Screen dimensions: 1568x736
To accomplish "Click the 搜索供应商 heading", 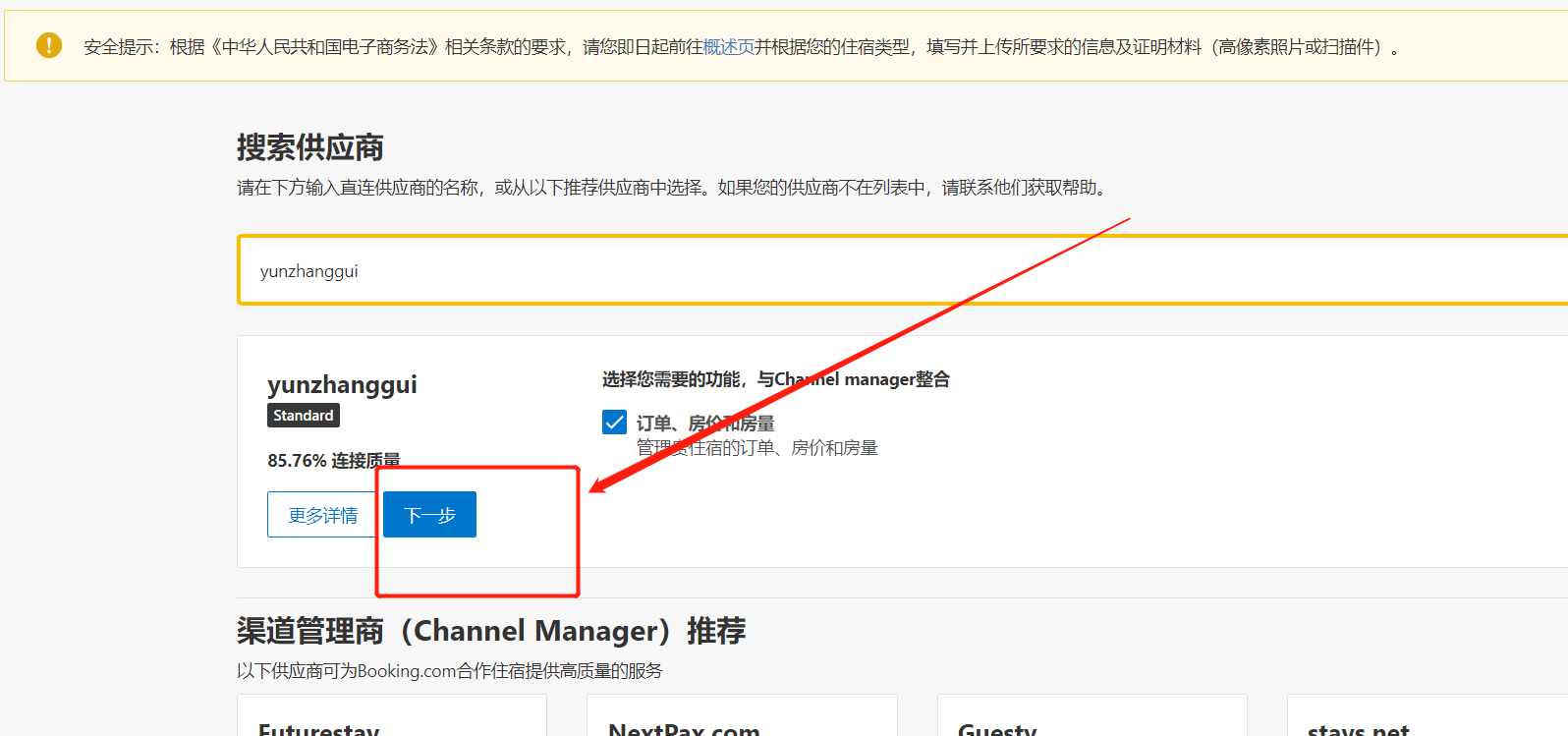I will click(x=309, y=147).
